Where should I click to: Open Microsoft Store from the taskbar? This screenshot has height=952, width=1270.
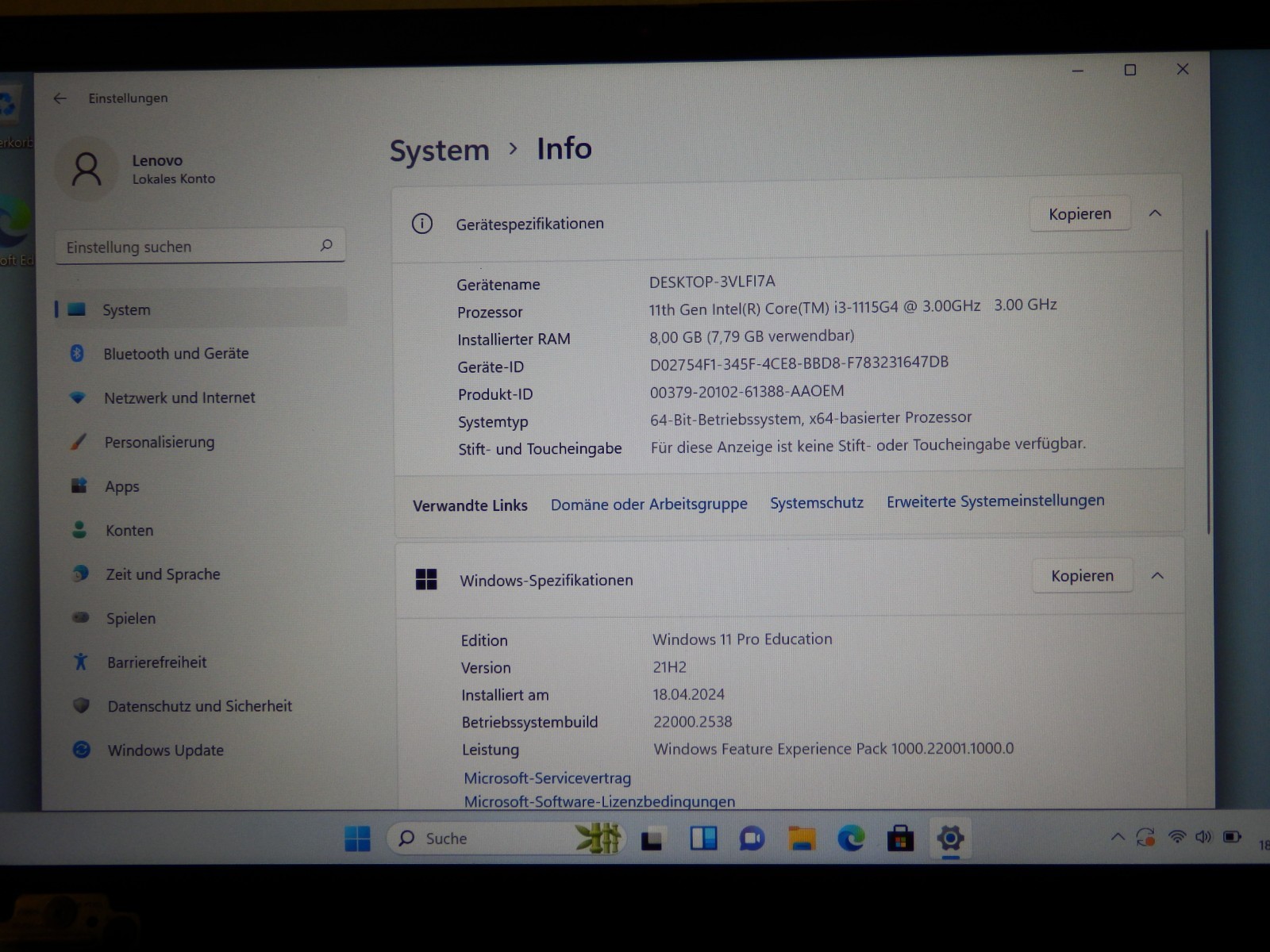click(900, 838)
